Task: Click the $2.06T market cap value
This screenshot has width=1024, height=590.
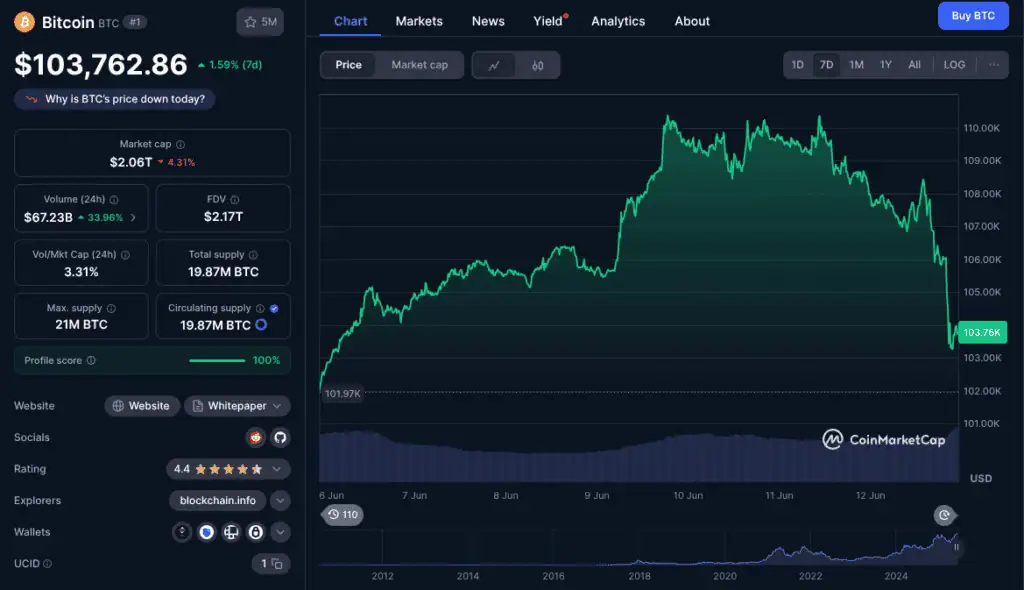Action: pos(131,163)
